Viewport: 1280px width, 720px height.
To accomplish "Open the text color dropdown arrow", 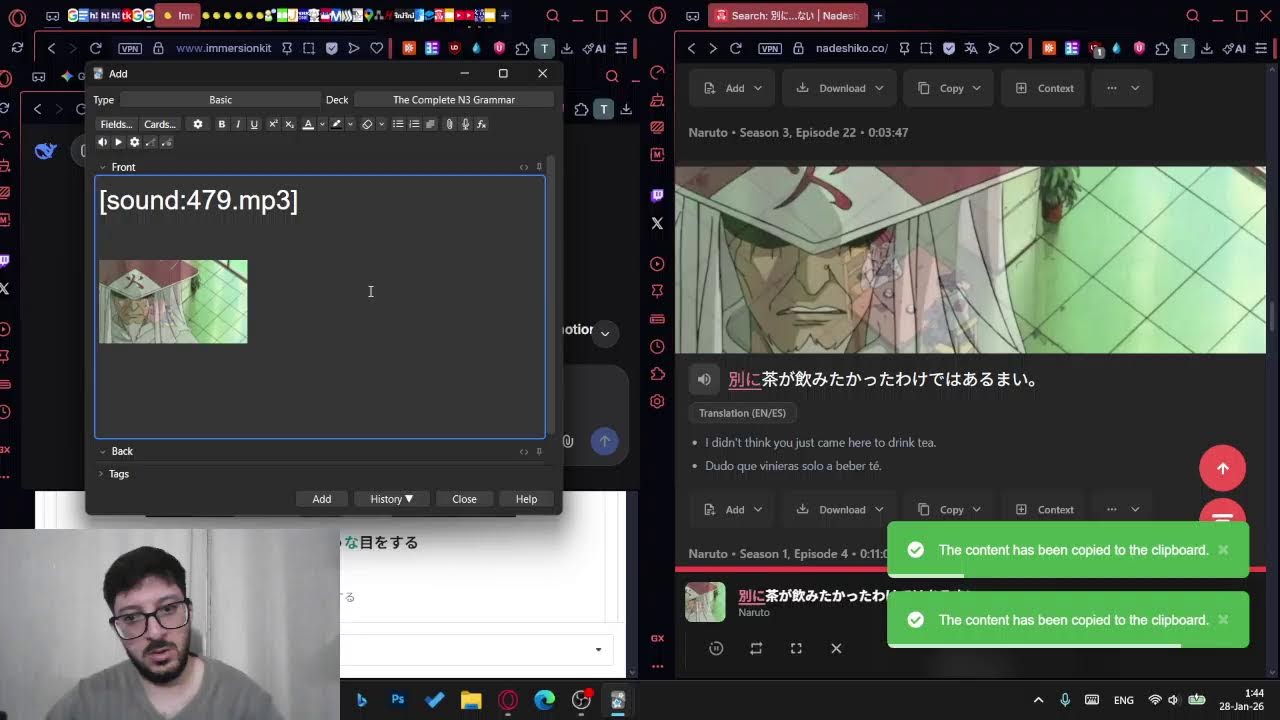I will [x=322, y=124].
